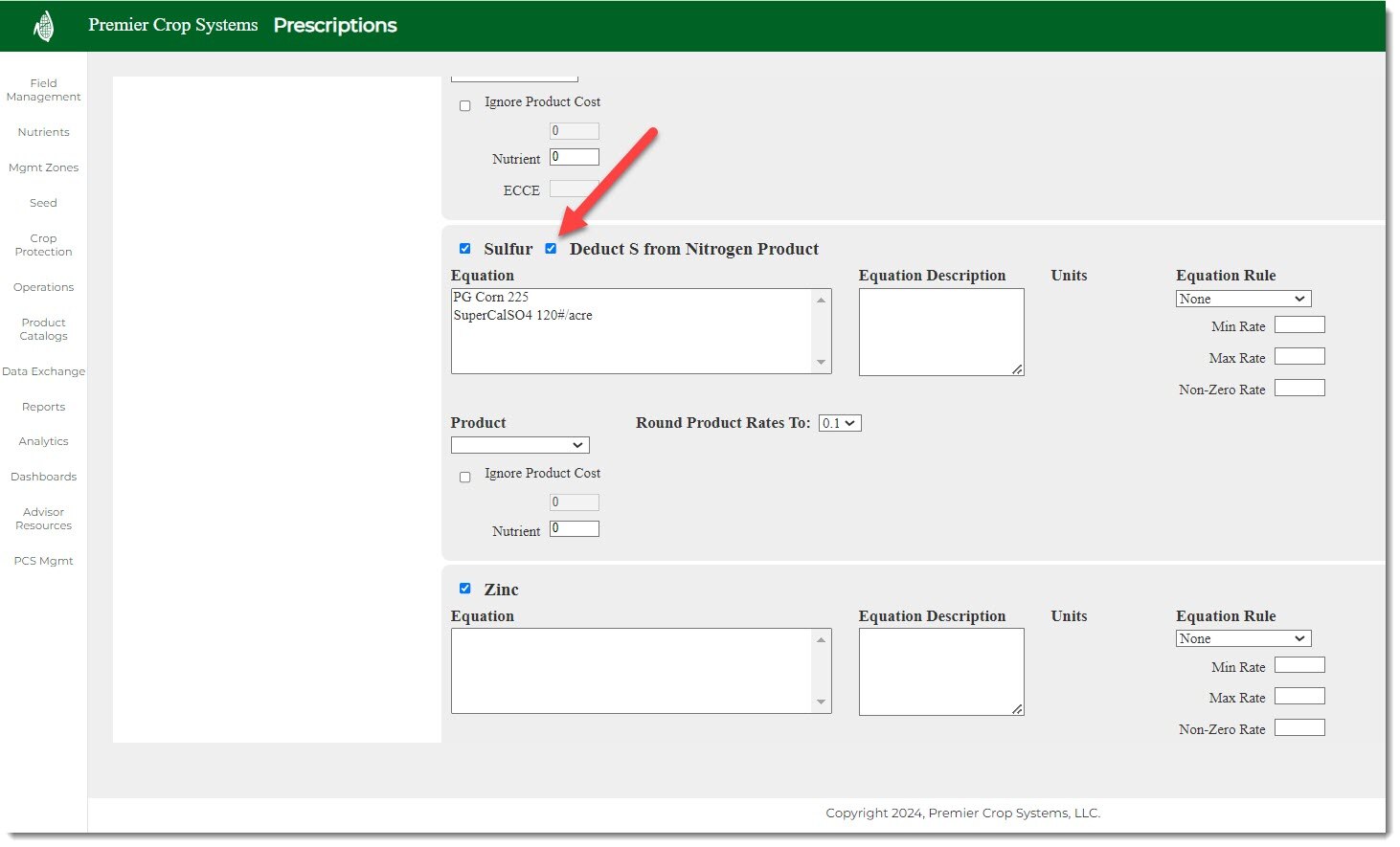Go to Mgmt Zones section
Image resolution: width=1400 pixels, height=847 pixels.
pos(43,167)
